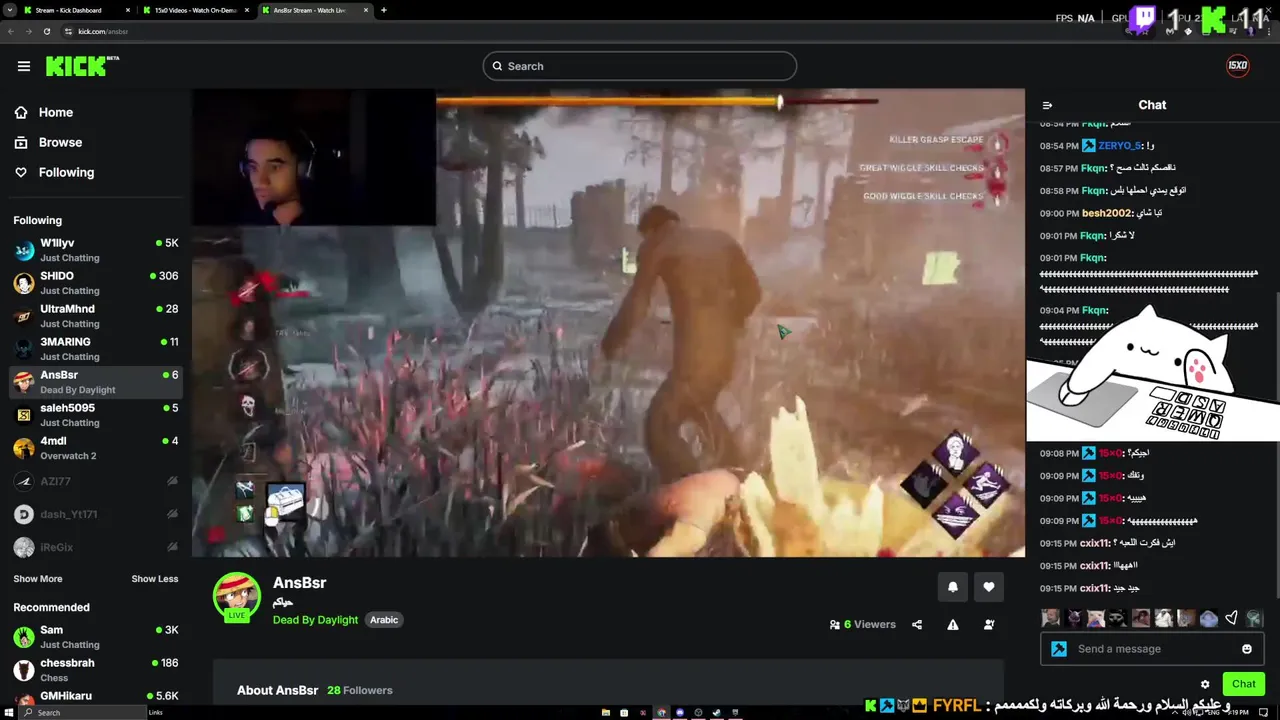
Task: Open chat settings gear
Action: point(1205,685)
